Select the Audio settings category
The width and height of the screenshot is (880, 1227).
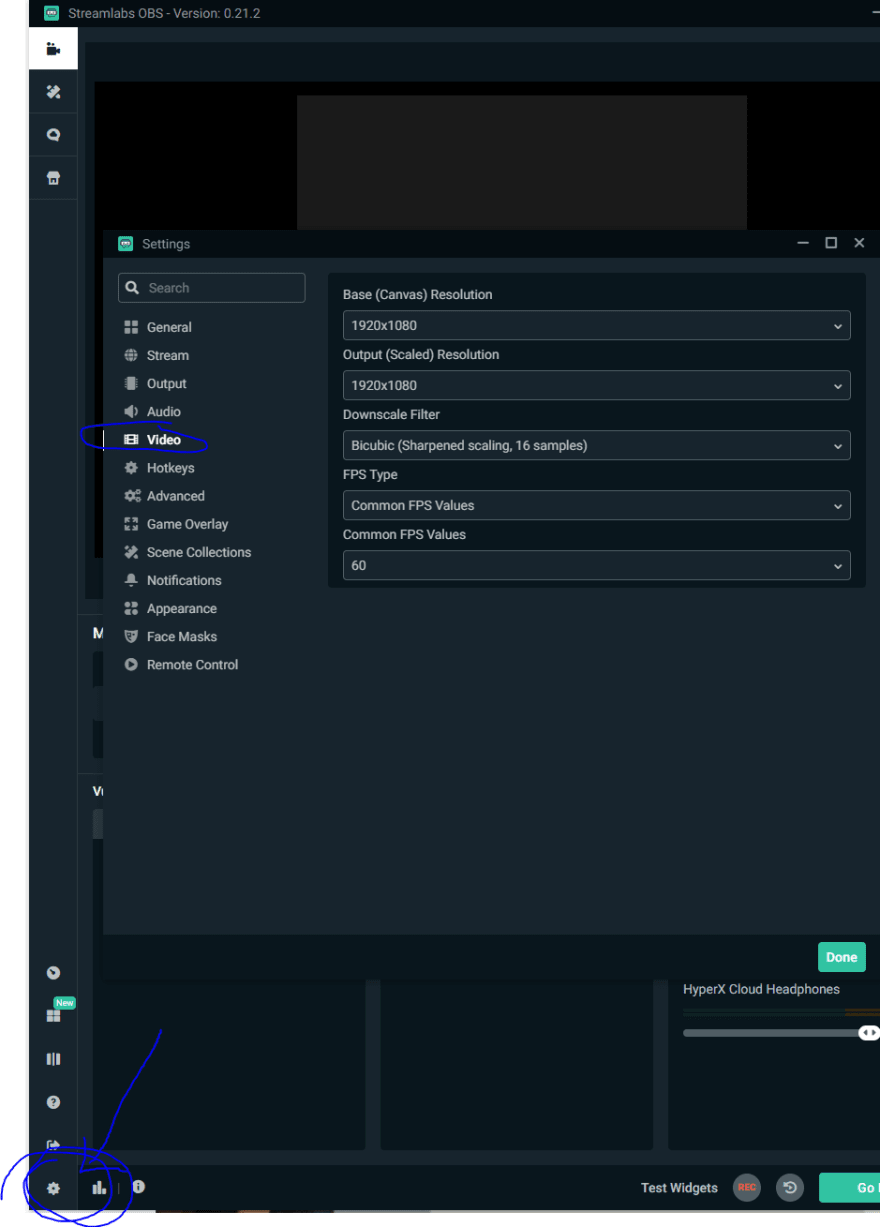pos(164,411)
